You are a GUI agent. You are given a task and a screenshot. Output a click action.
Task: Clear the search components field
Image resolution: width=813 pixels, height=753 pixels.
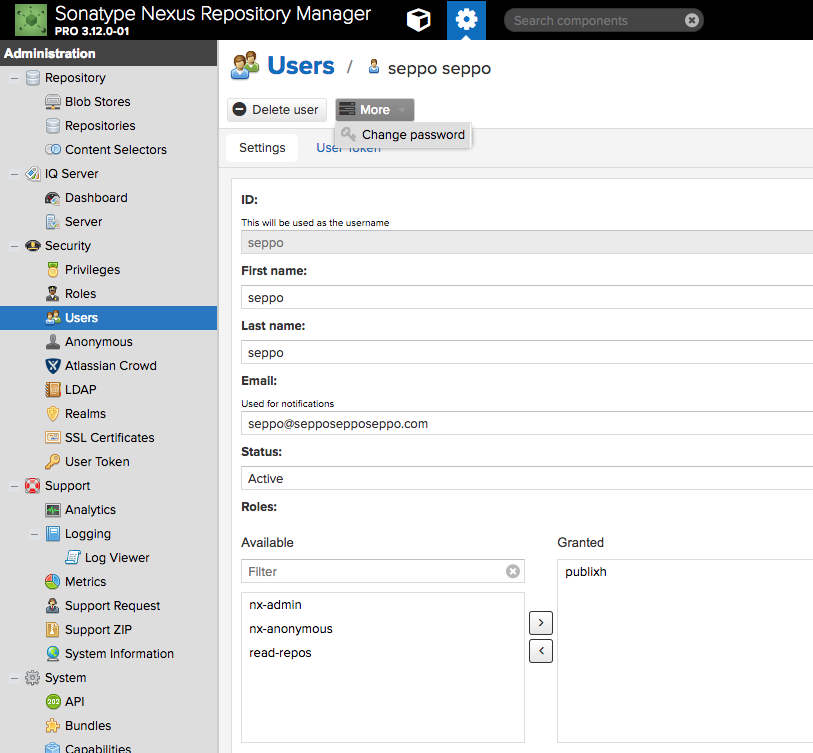click(x=691, y=20)
